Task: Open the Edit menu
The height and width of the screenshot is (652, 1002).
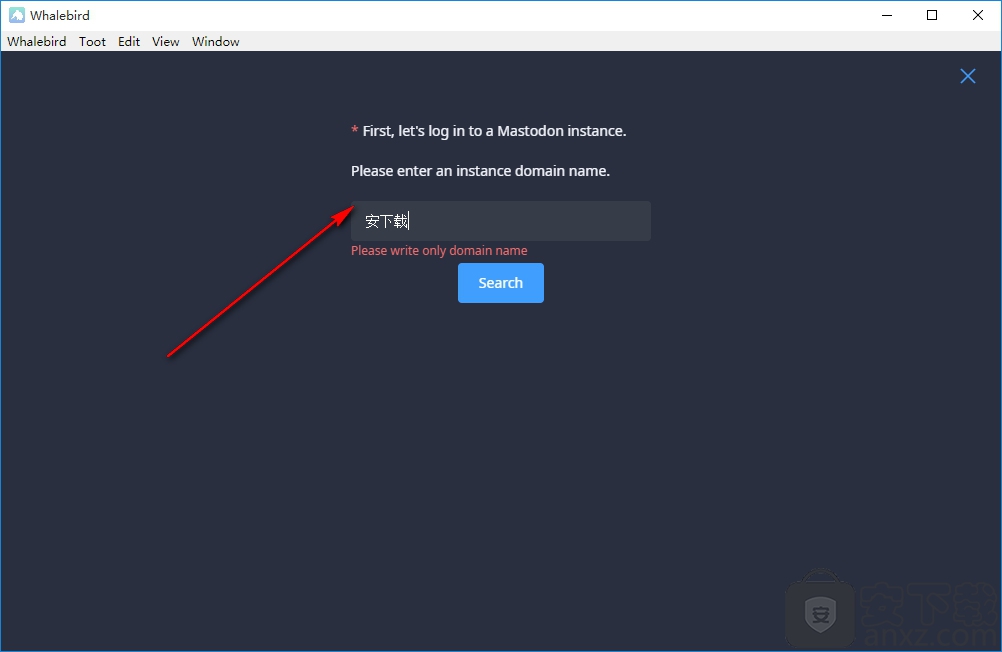Action: click(128, 42)
